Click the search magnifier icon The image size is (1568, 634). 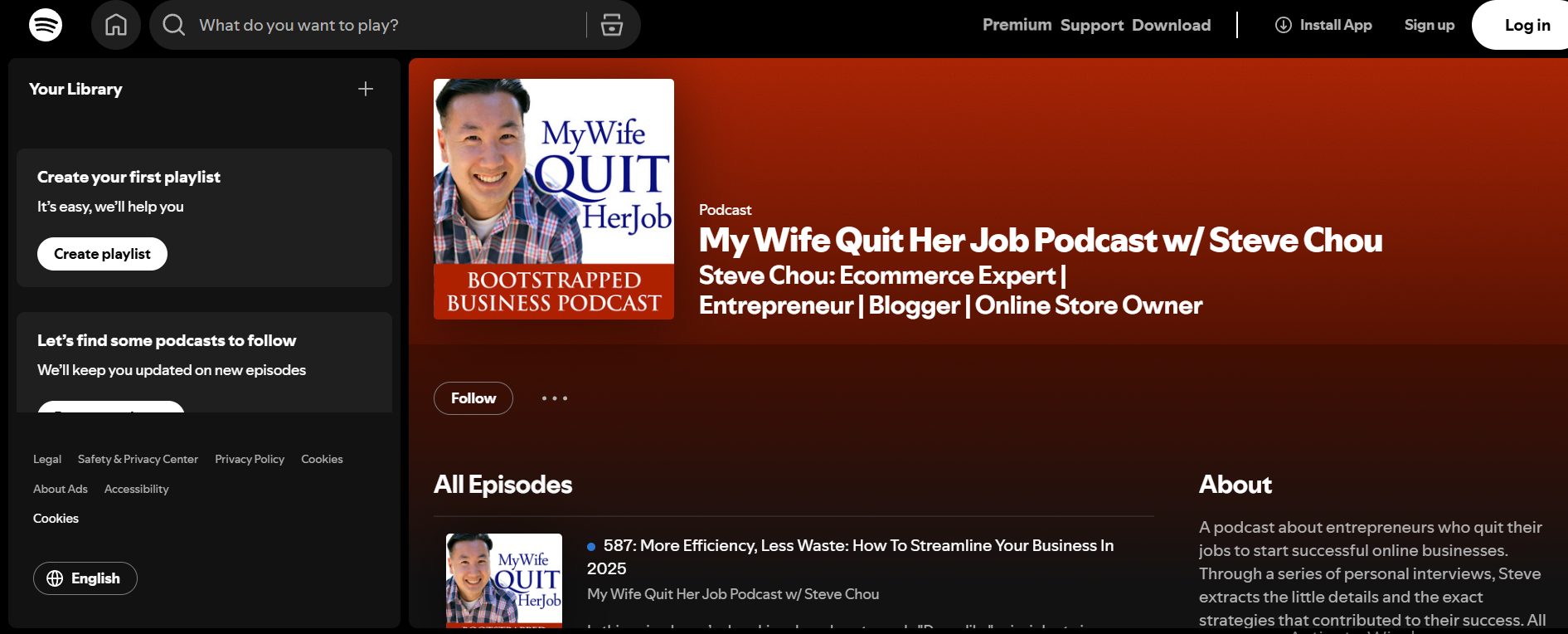click(173, 25)
